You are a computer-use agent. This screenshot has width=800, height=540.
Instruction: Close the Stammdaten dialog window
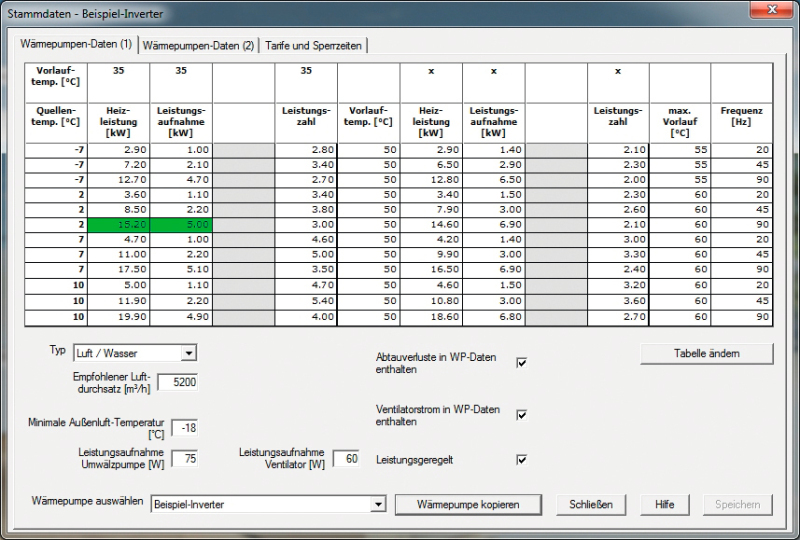pos(772,9)
